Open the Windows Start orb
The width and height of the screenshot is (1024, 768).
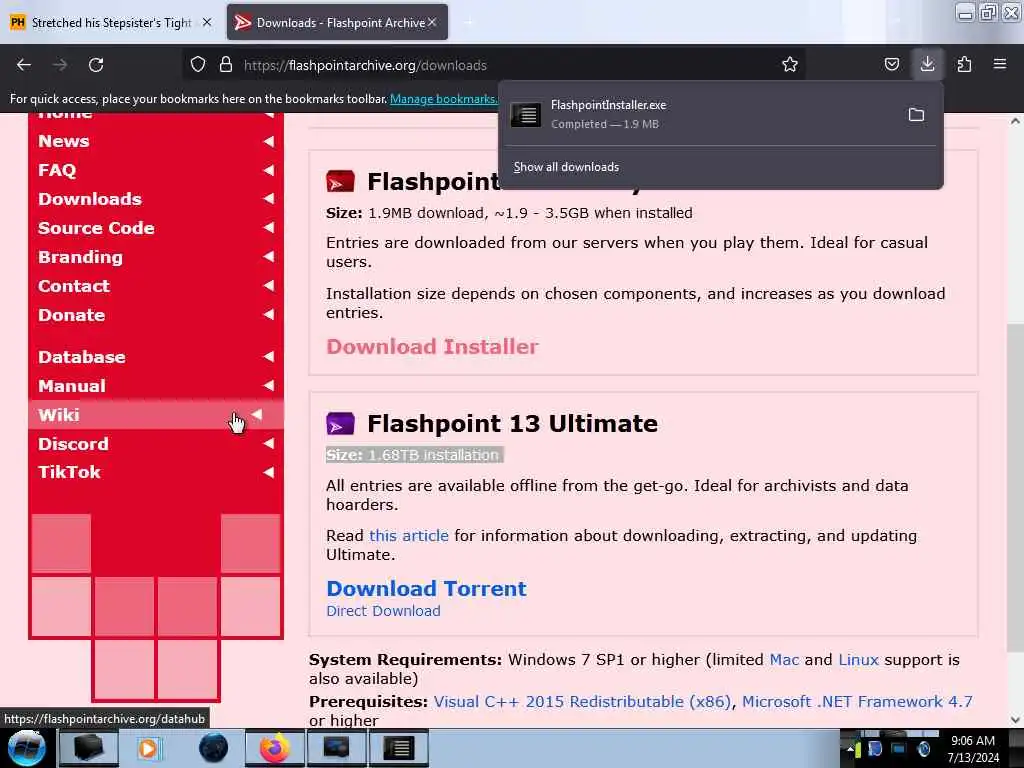click(x=27, y=748)
